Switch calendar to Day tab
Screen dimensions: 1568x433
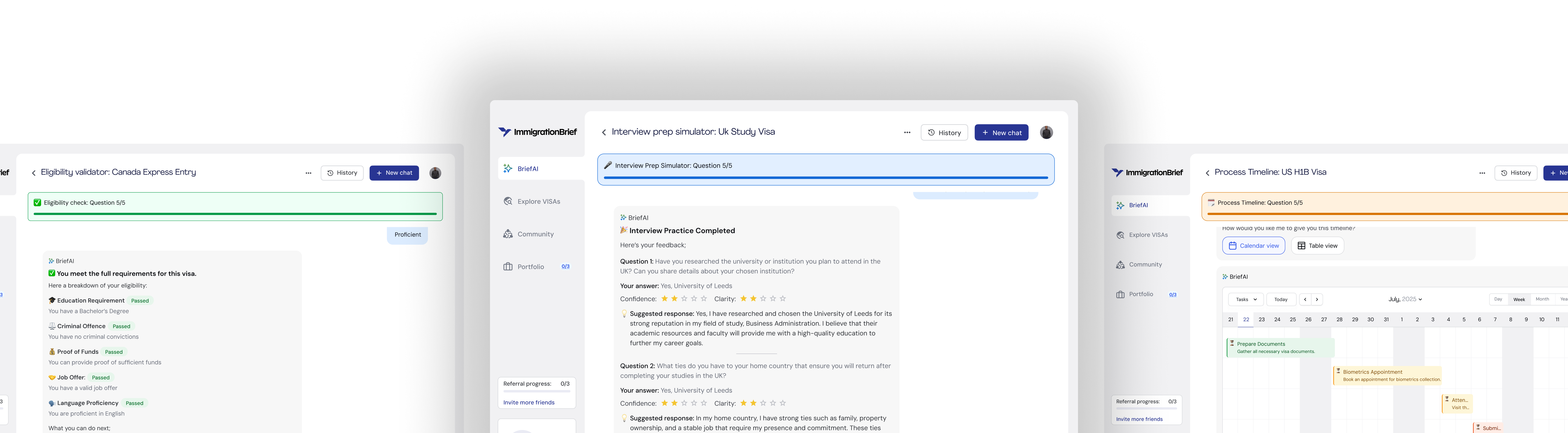pos(1498,299)
